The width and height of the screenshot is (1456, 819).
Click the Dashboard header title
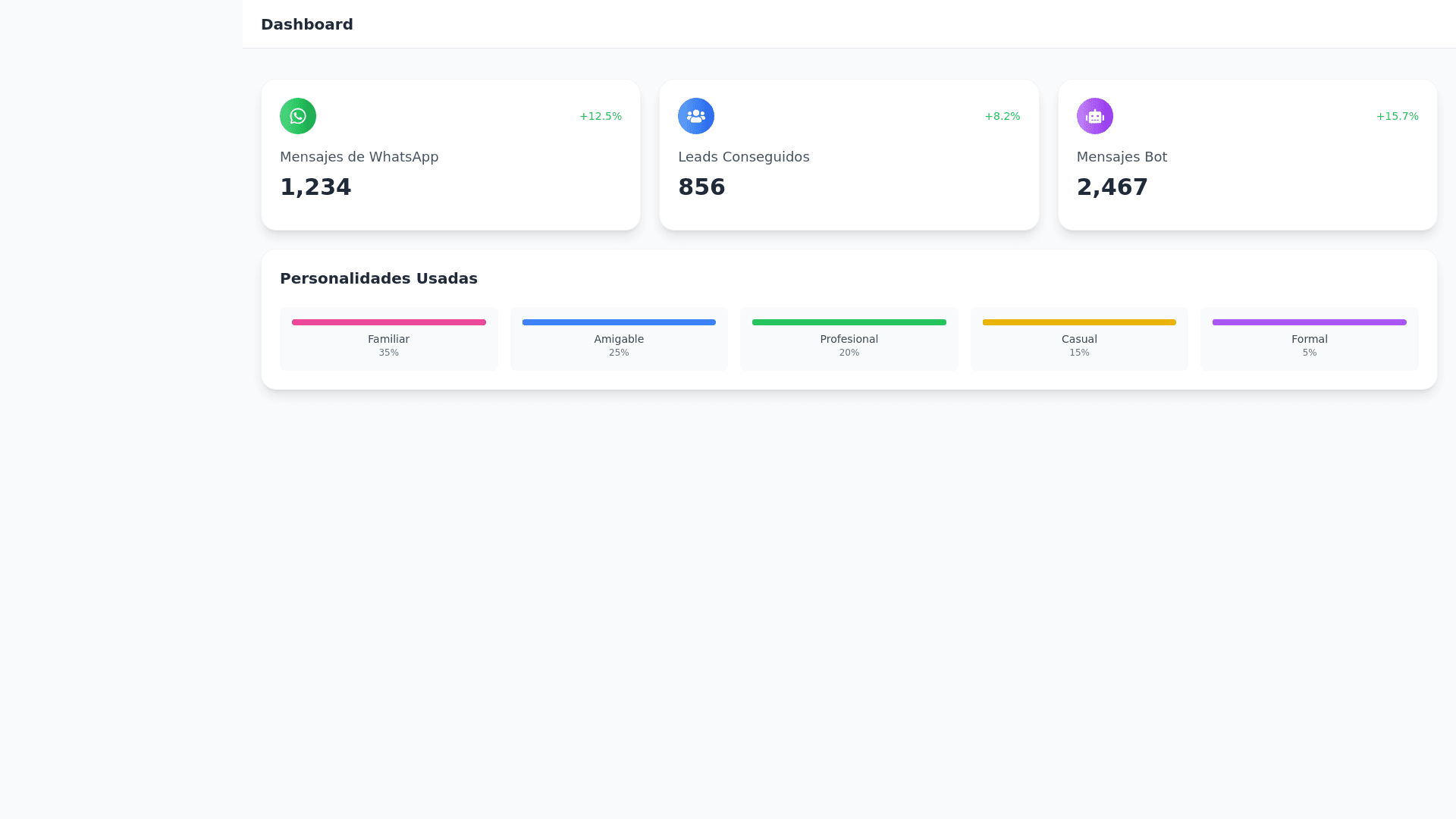coord(306,24)
